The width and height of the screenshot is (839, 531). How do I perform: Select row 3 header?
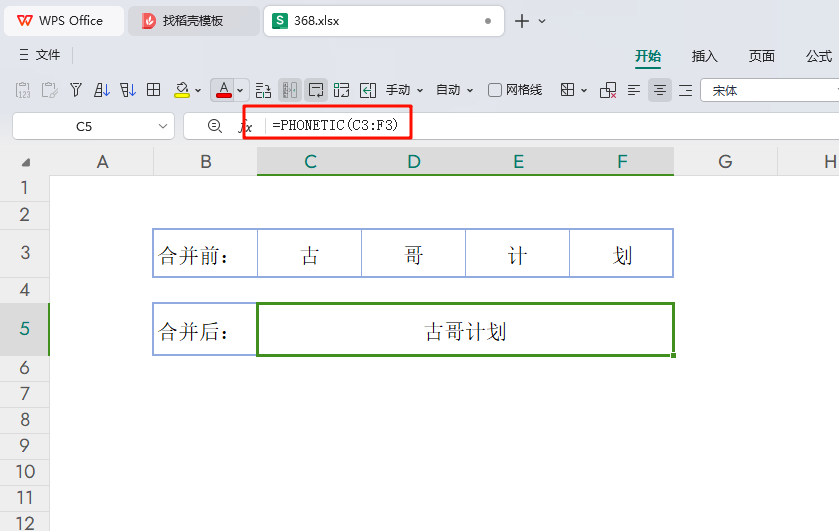pos(25,253)
